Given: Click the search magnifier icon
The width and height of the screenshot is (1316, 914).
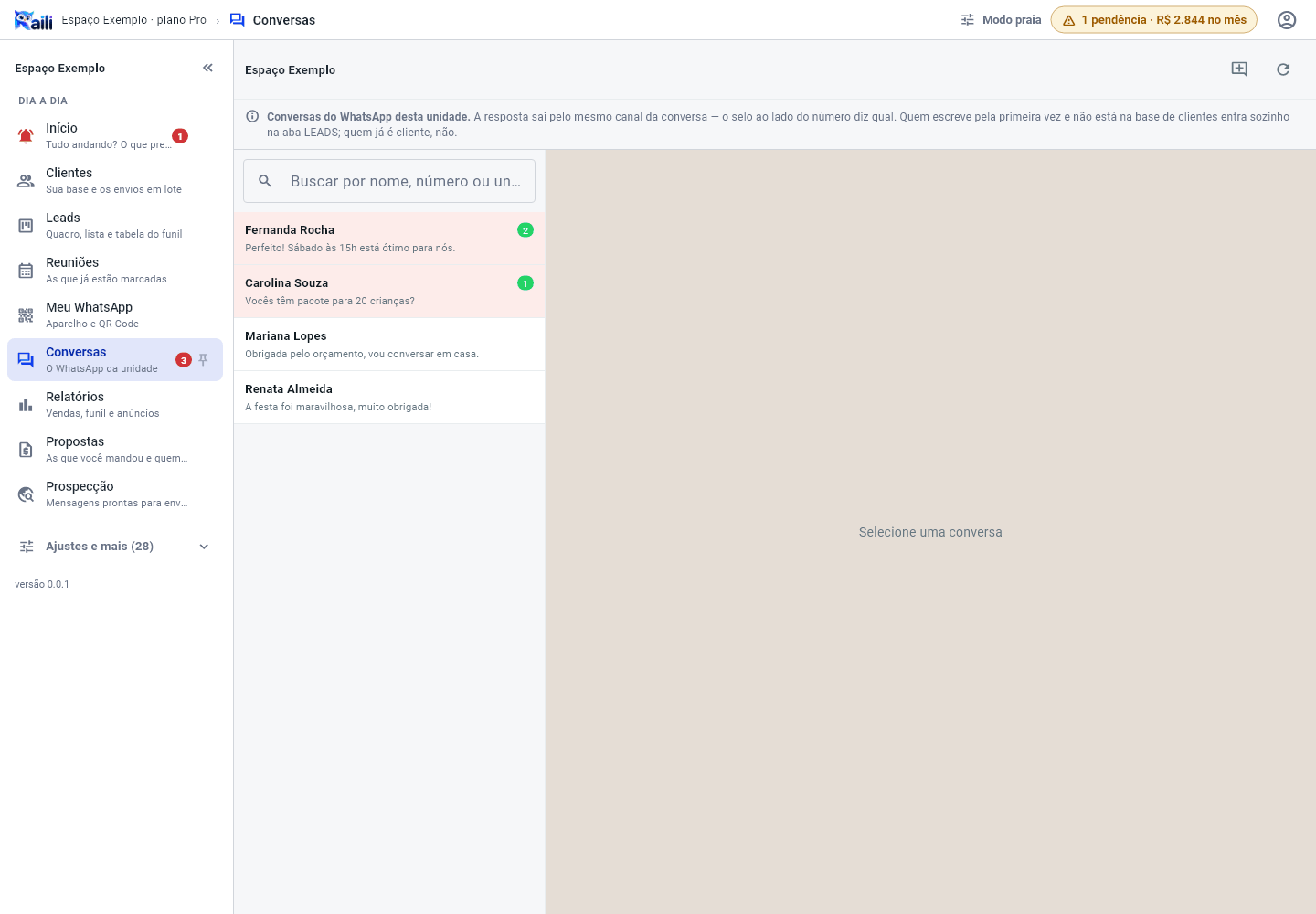Looking at the screenshot, I should [x=265, y=181].
